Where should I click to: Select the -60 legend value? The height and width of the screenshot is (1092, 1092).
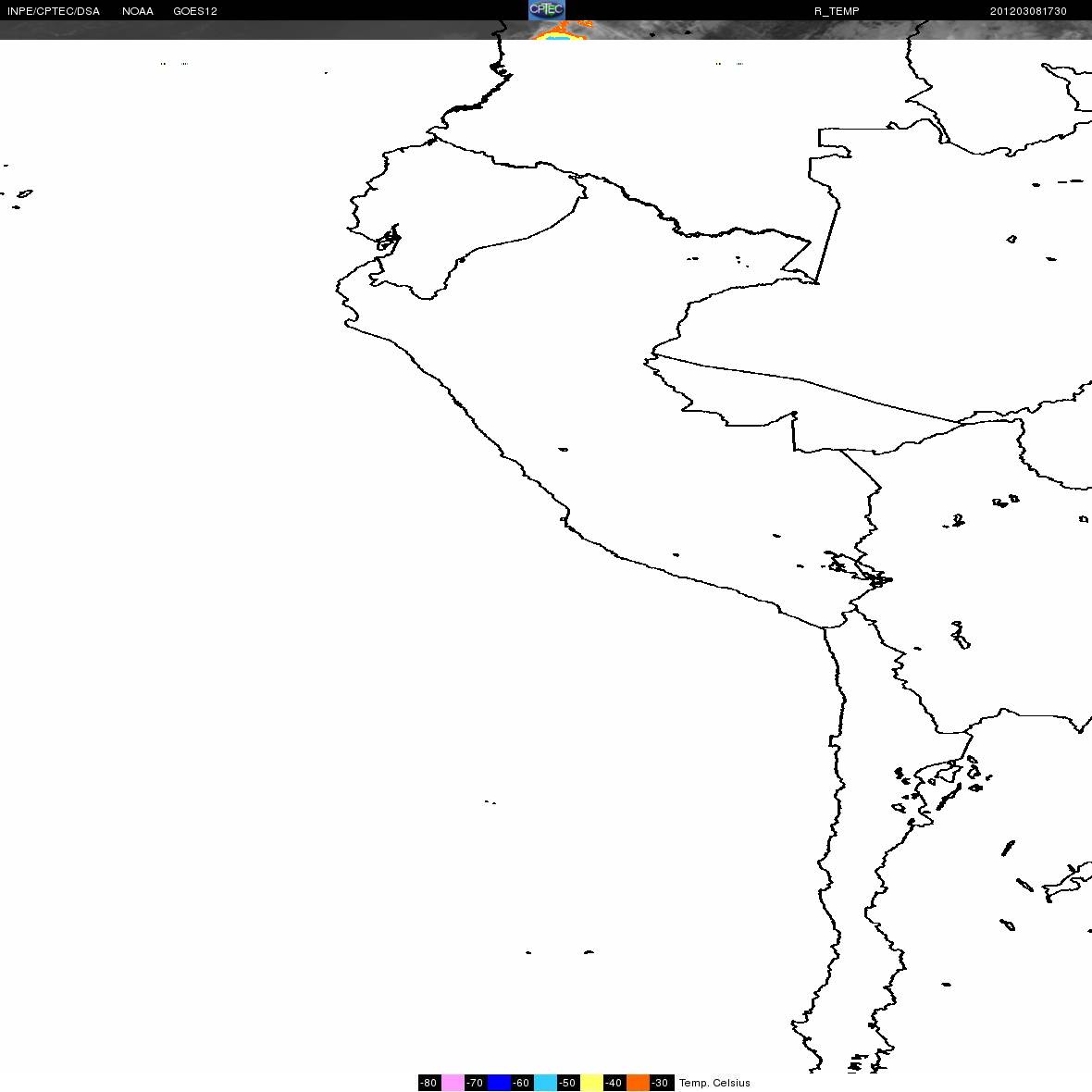[522, 1083]
